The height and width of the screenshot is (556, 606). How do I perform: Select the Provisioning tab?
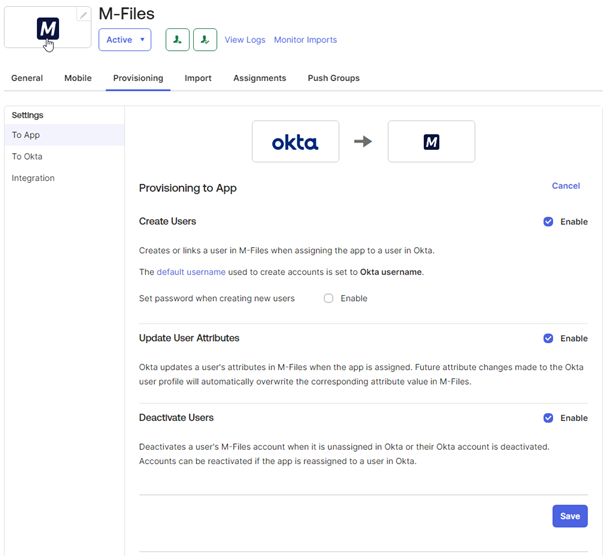pos(138,78)
